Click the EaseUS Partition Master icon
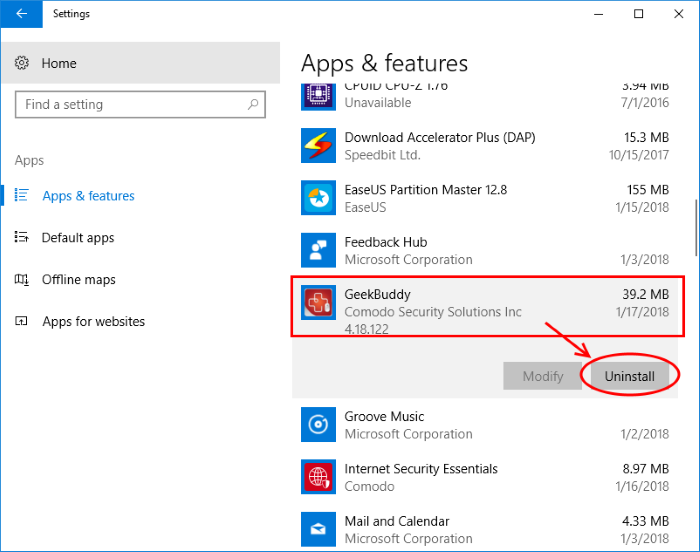Screen dimensions: 700x552 click(318, 198)
